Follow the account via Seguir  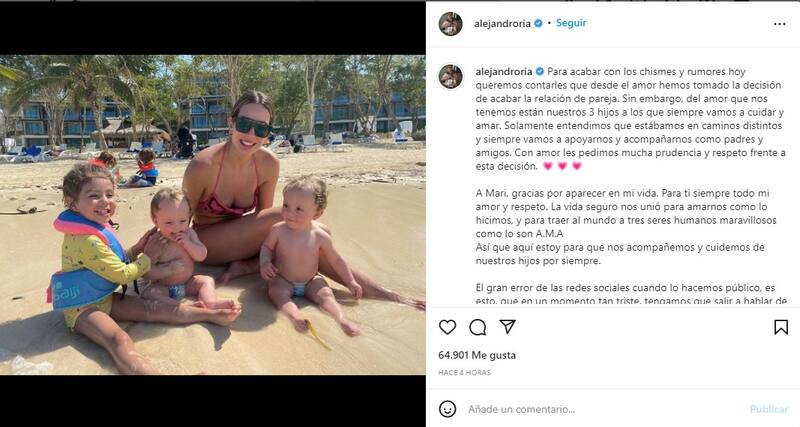571,23
